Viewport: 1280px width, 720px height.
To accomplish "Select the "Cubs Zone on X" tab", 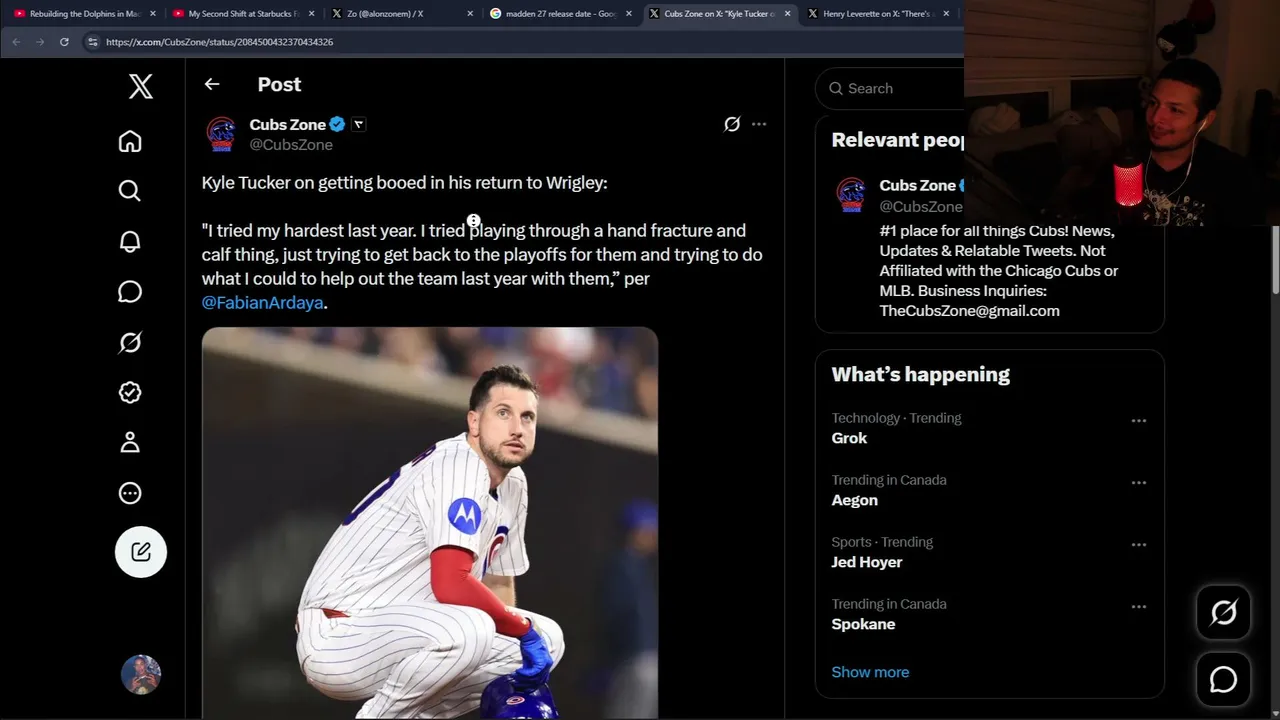I will 719,14.
